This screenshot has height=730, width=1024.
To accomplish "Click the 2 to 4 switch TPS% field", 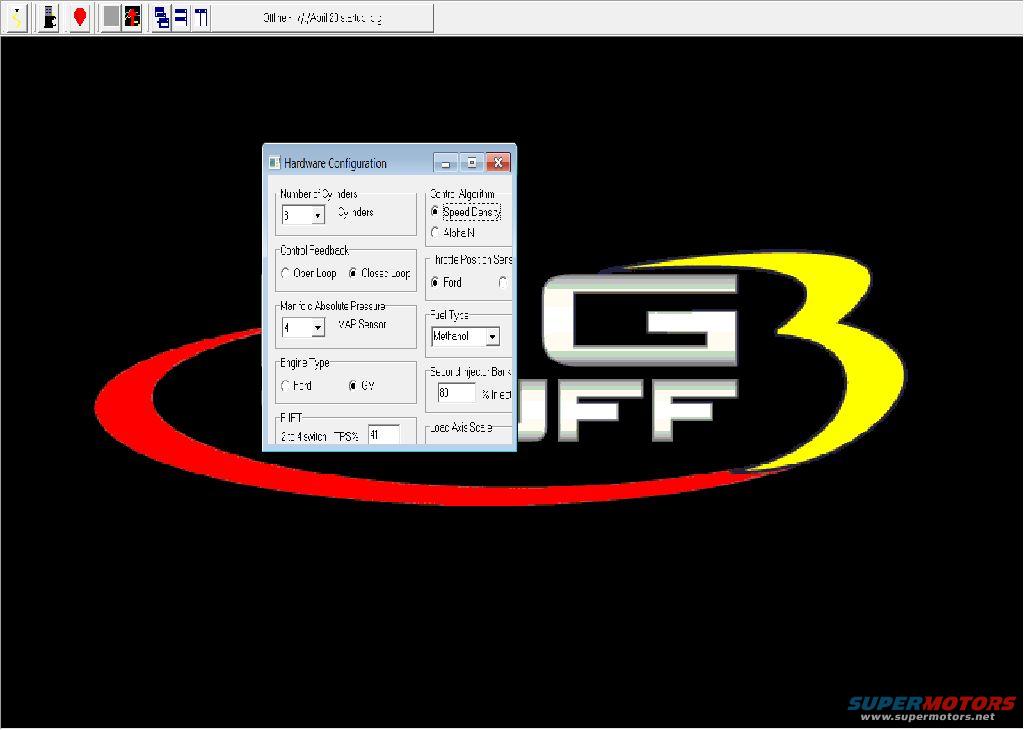I will tap(383, 435).
